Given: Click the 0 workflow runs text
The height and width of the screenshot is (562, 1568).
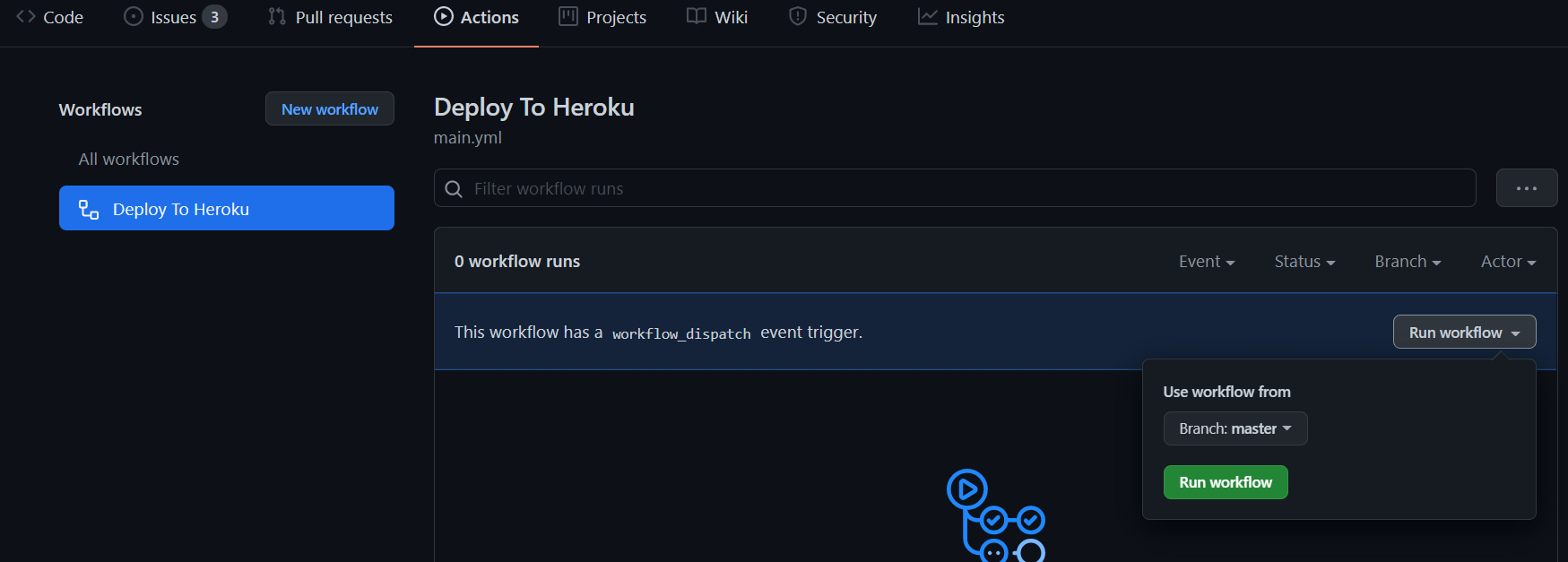Looking at the screenshot, I should click(517, 261).
